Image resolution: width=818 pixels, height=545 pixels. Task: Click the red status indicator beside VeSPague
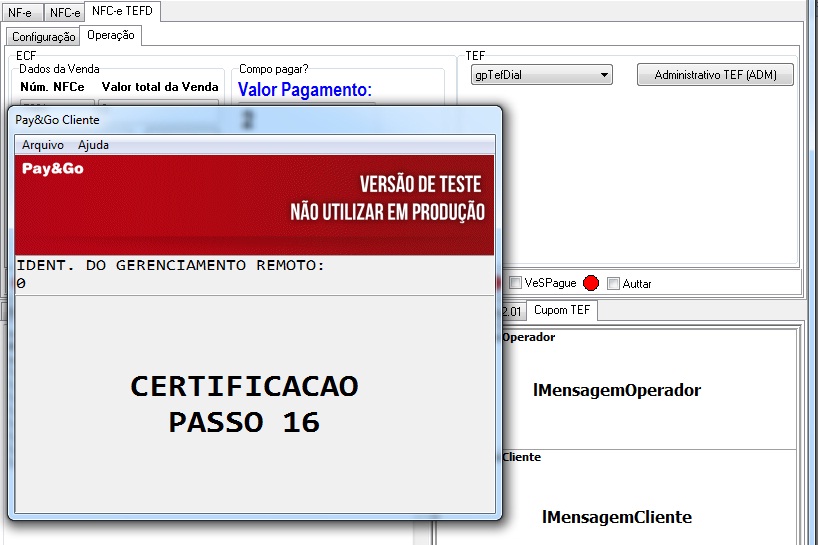click(x=591, y=283)
